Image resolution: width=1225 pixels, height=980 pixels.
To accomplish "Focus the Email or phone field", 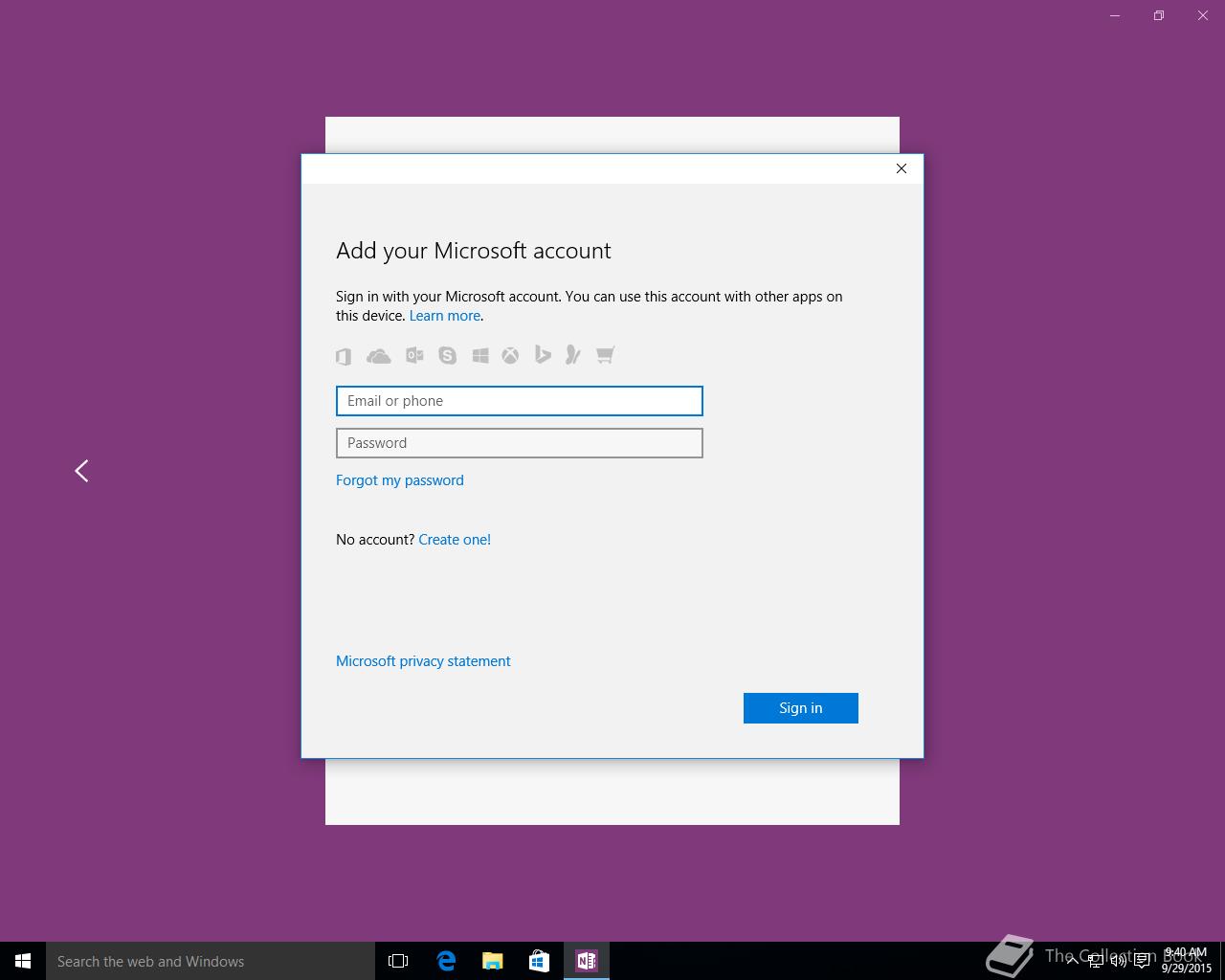I will click(520, 401).
